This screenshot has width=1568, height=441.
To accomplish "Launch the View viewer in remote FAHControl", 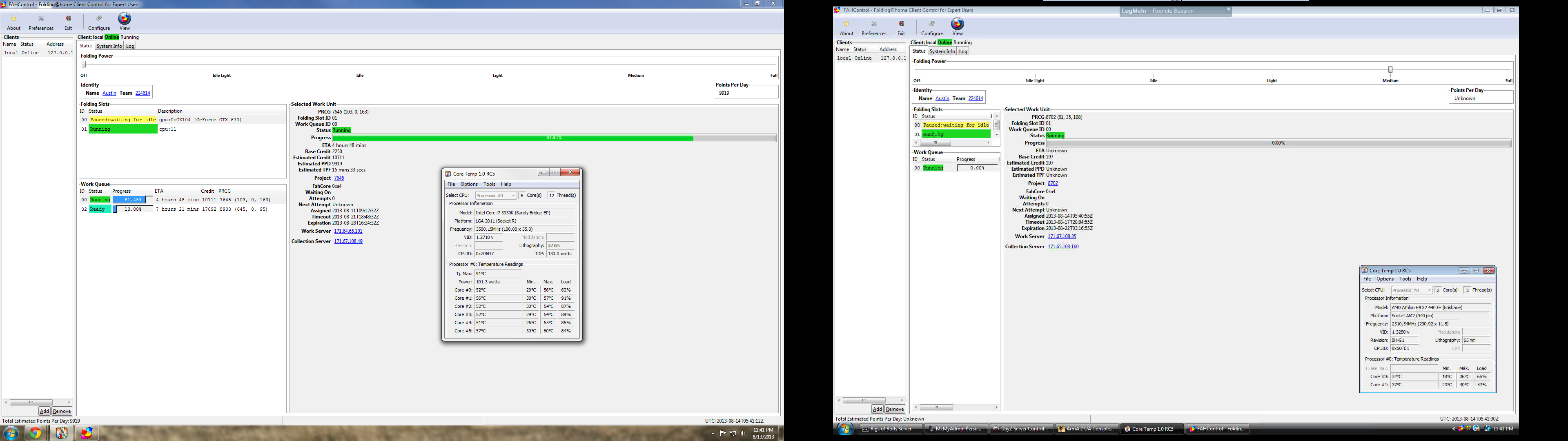I will (958, 27).
